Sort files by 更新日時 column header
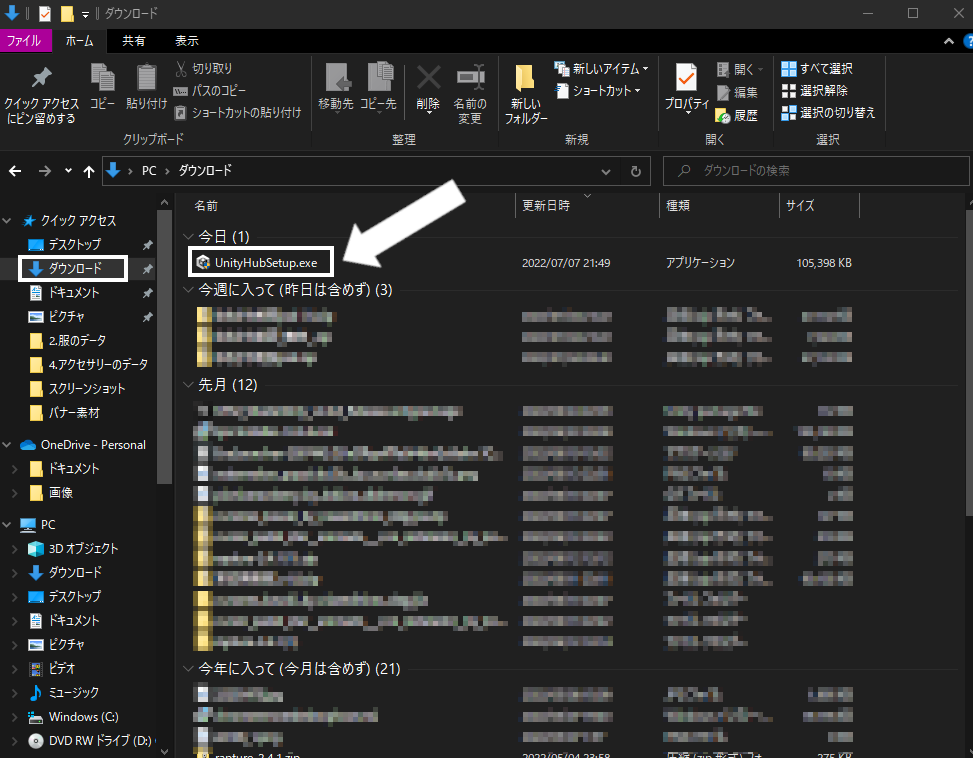Image resolution: width=973 pixels, height=758 pixels. tap(545, 205)
